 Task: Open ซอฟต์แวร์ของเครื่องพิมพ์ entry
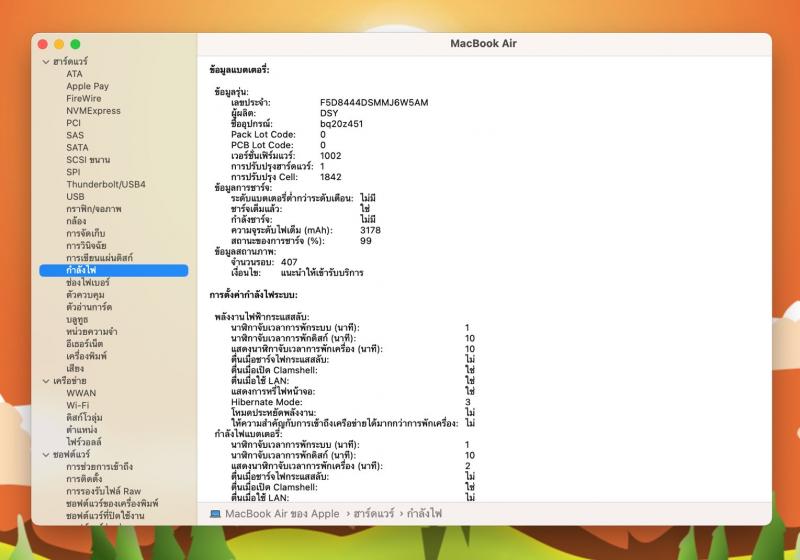click(x=112, y=503)
